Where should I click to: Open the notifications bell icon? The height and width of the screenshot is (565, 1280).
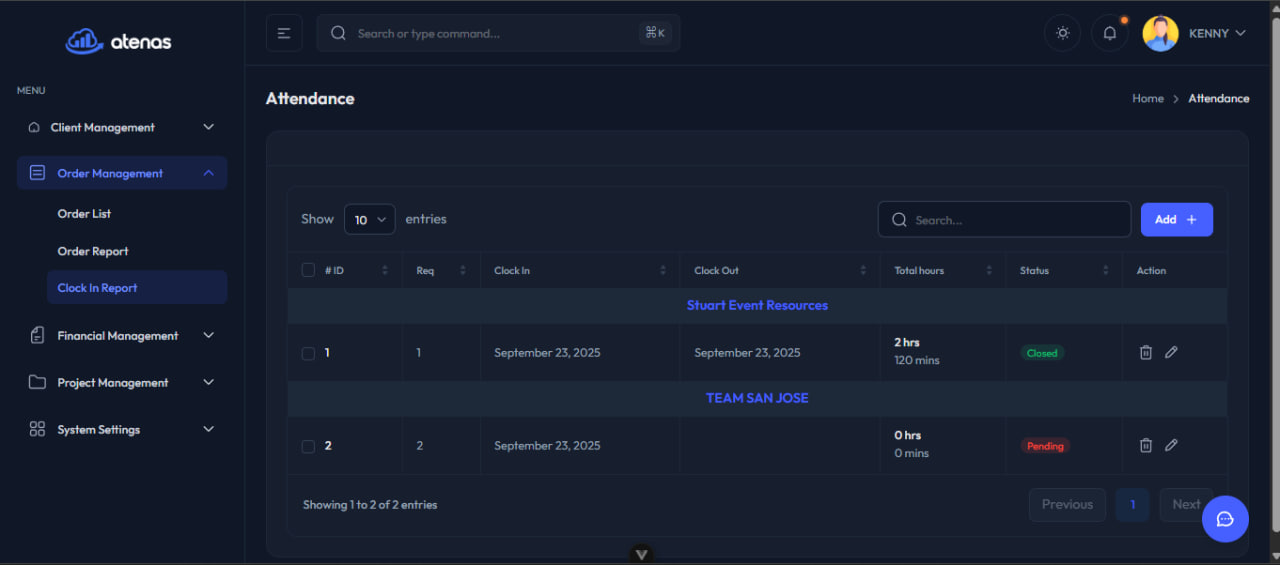point(1109,33)
